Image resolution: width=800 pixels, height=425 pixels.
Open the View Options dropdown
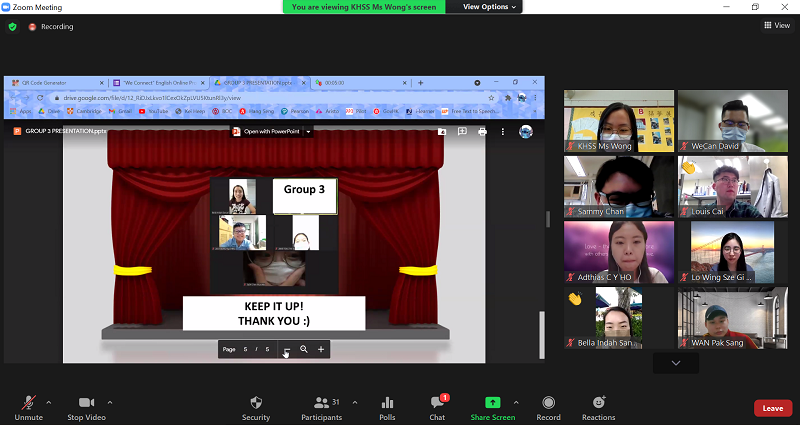tap(490, 7)
